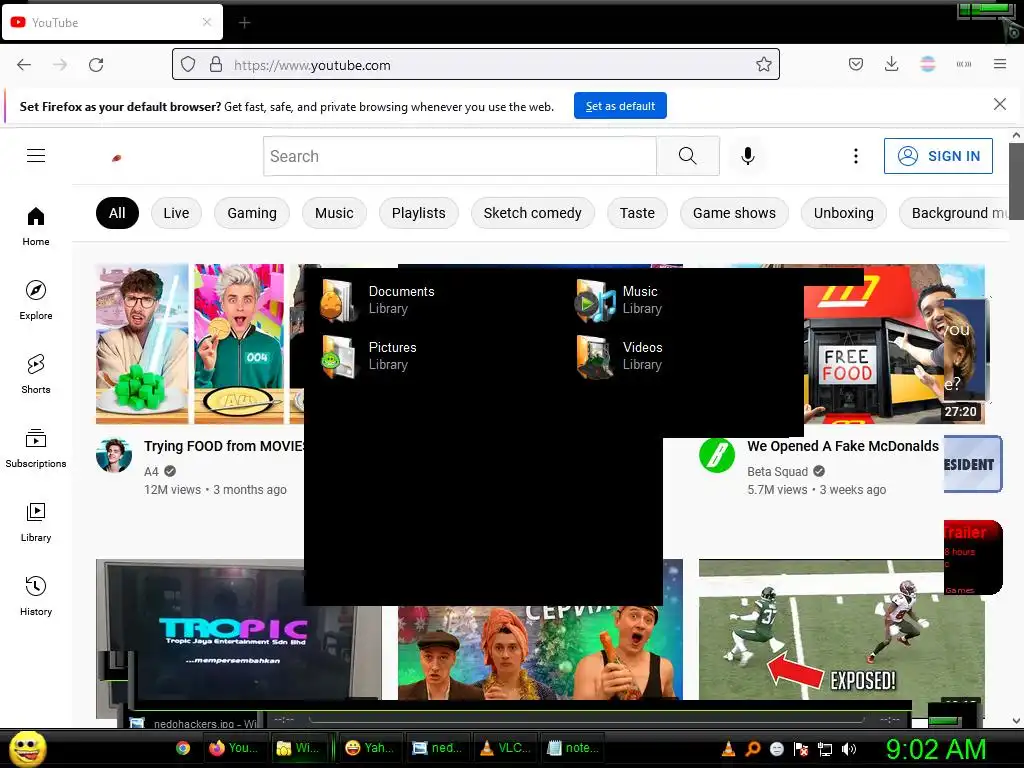Viewport: 1024px width, 768px height.
Task: Click the browser forward arrow
Action: click(x=60, y=65)
